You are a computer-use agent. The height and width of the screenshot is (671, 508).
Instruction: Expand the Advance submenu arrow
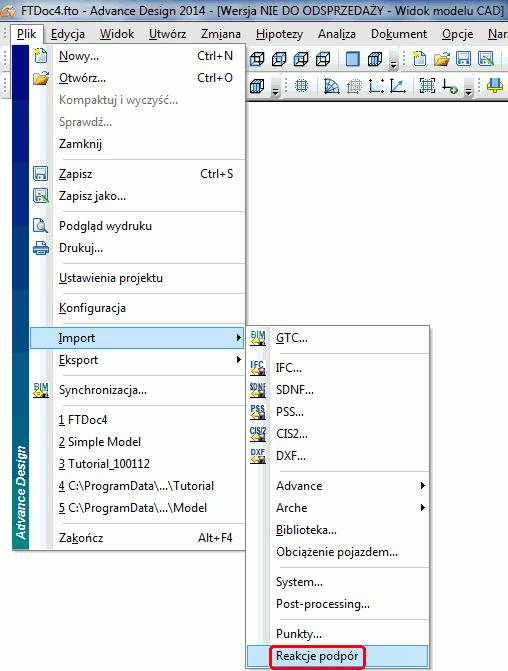(x=422, y=485)
